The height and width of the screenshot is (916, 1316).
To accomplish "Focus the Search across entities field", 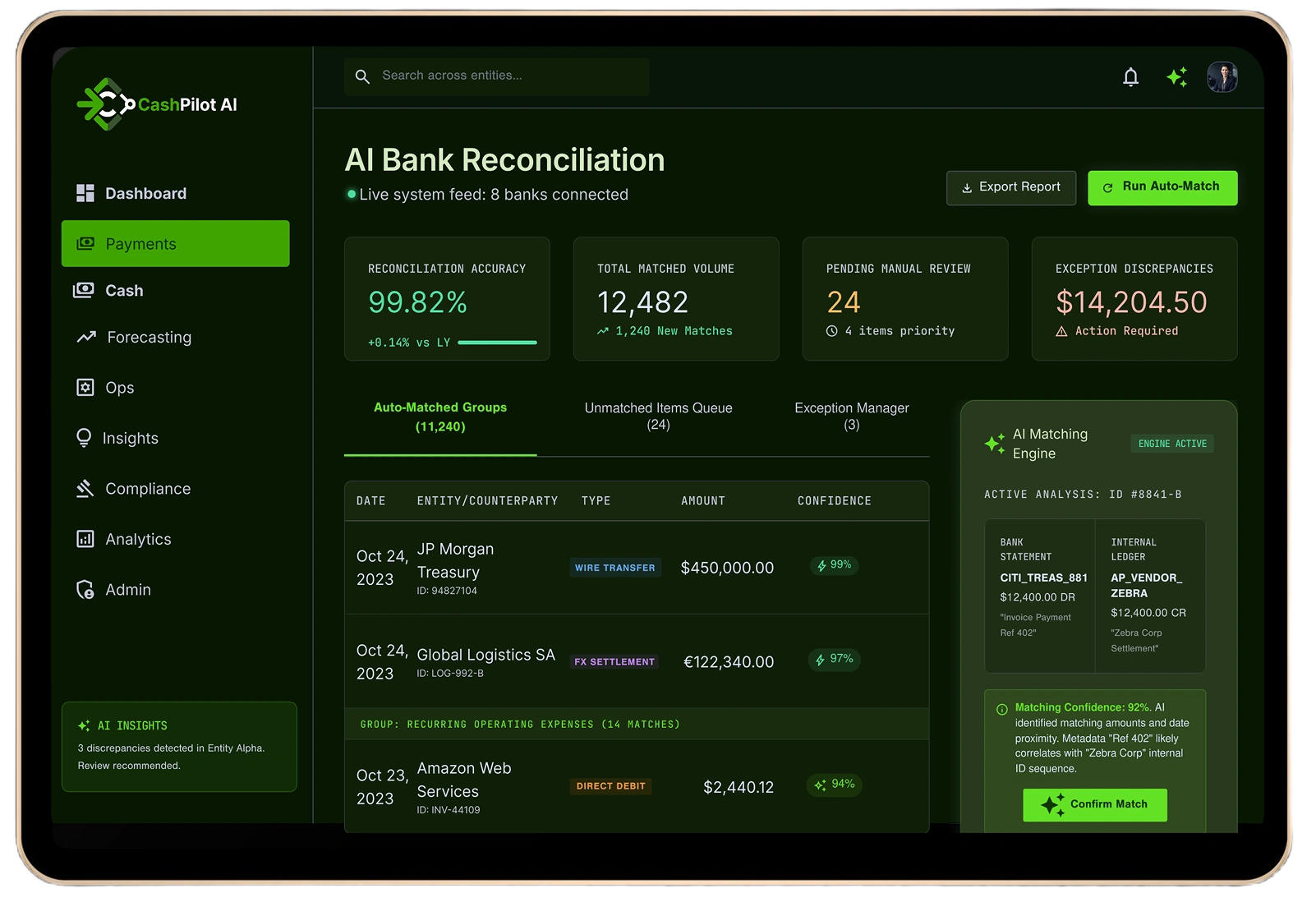I will (x=497, y=76).
